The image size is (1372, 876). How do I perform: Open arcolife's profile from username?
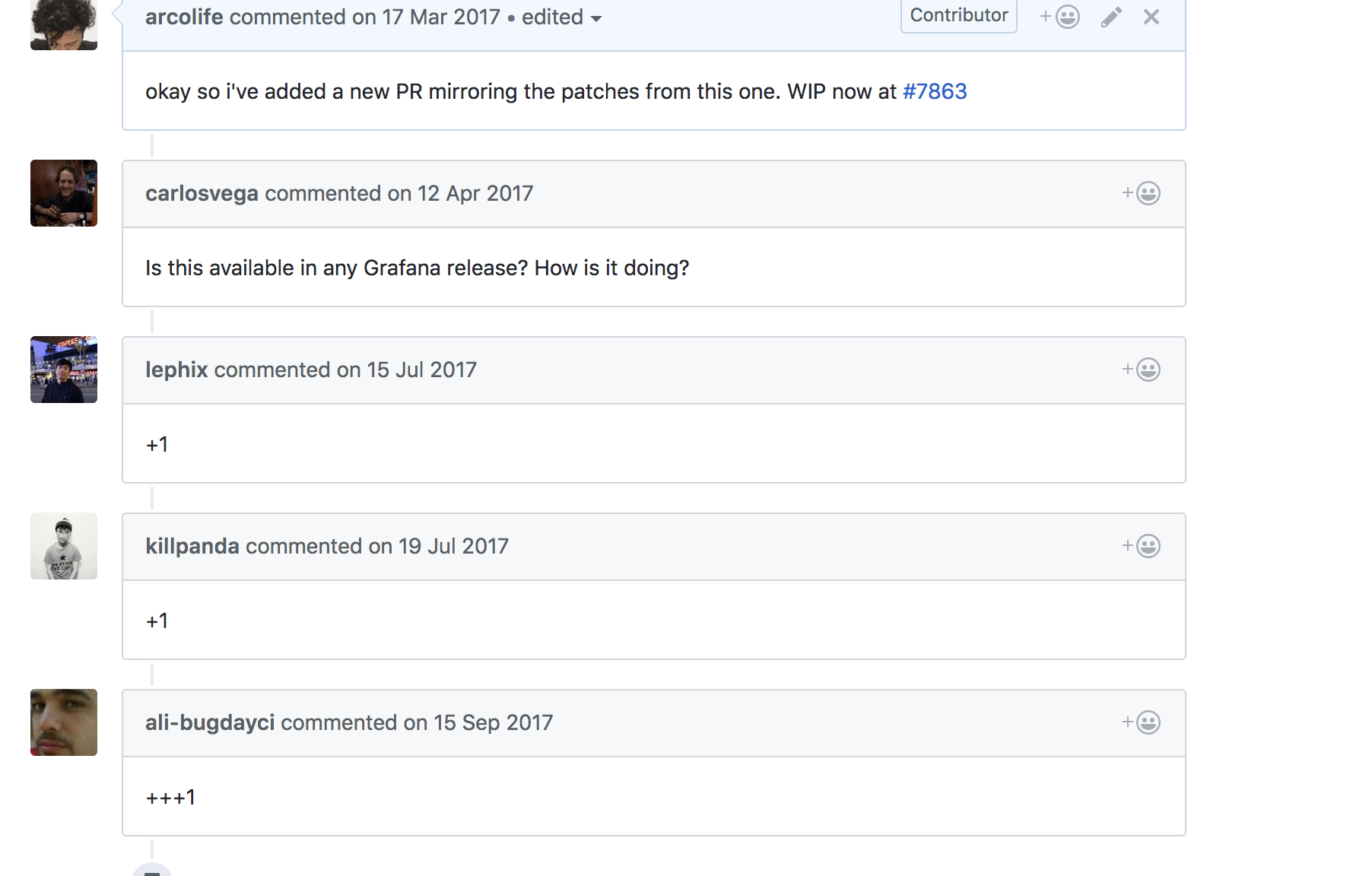click(184, 17)
